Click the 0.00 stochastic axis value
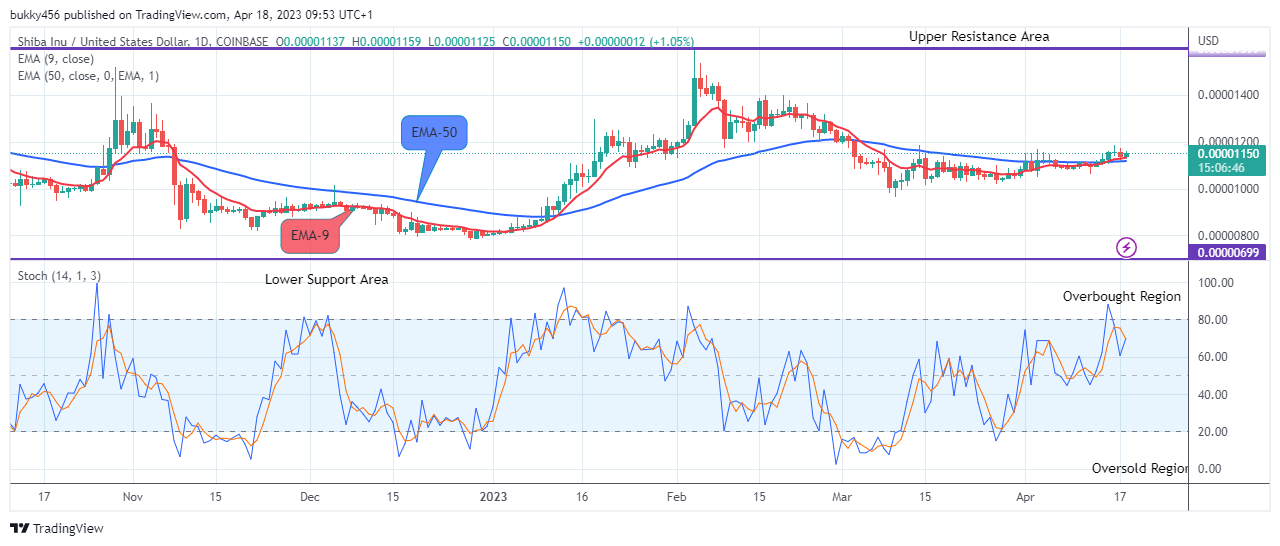Viewport: 1280px width, 546px height. (x=1209, y=468)
